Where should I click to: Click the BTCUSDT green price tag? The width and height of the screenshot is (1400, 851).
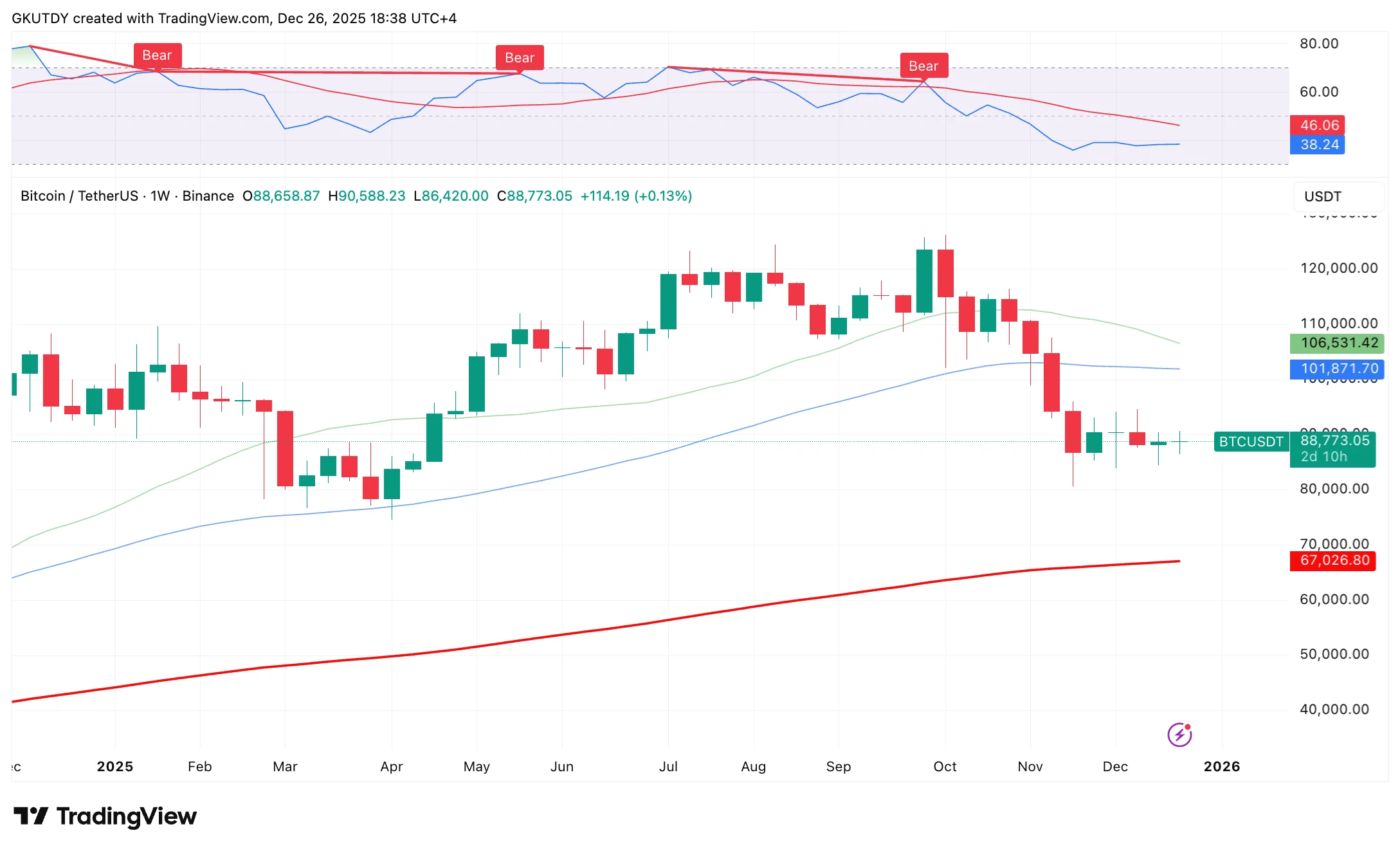click(1250, 442)
